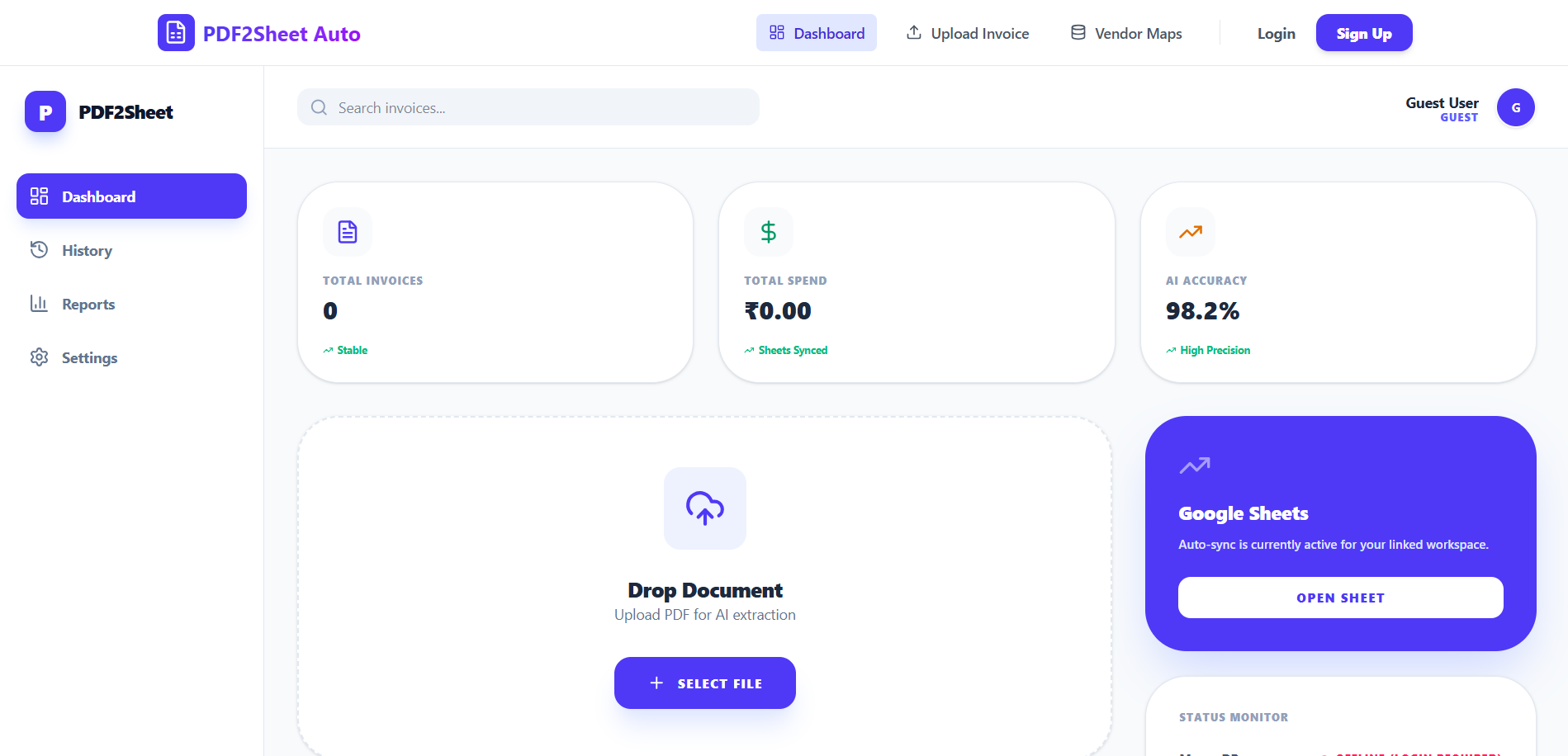Image resolution: width=1568 pixels, height=756 pixels.
Task: Click the Total Invoices document icon
Action: click(x=348, y=232)
